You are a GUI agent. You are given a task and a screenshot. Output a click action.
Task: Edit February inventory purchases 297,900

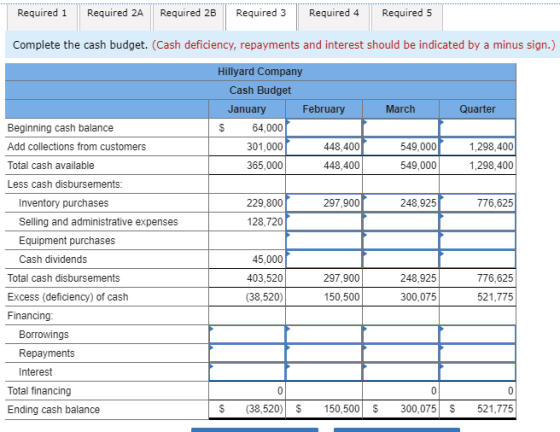pyautogui.click(x=324, y=203)
